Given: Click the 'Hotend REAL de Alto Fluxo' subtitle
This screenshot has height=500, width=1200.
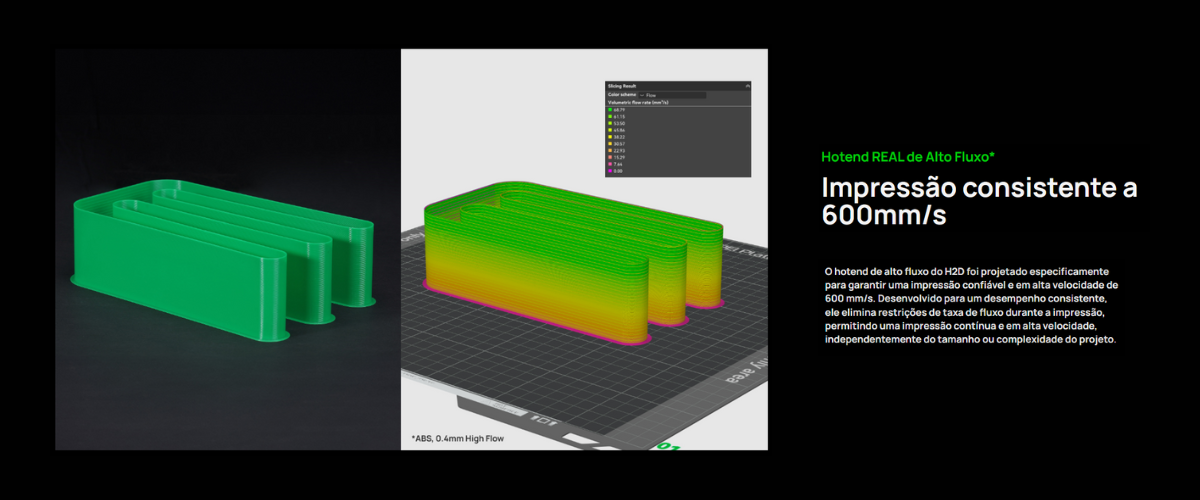Looking at the screenshot, I should [x=907, y=157].
